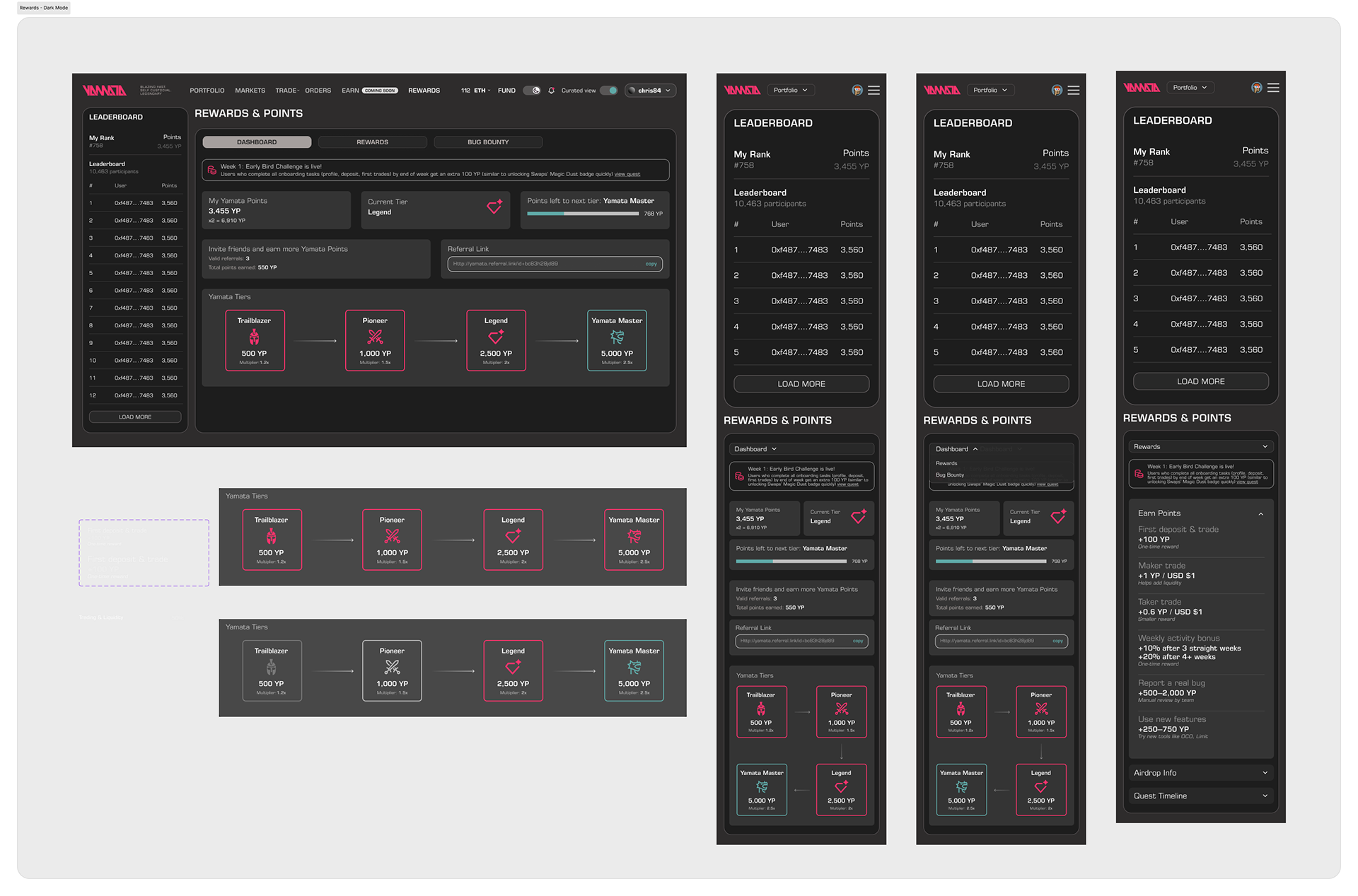Screen dimensions: 1358x896
Task: Select Rewards in the open mobile dropdown list
Action: pyautogui.click(x=946, y=463)
